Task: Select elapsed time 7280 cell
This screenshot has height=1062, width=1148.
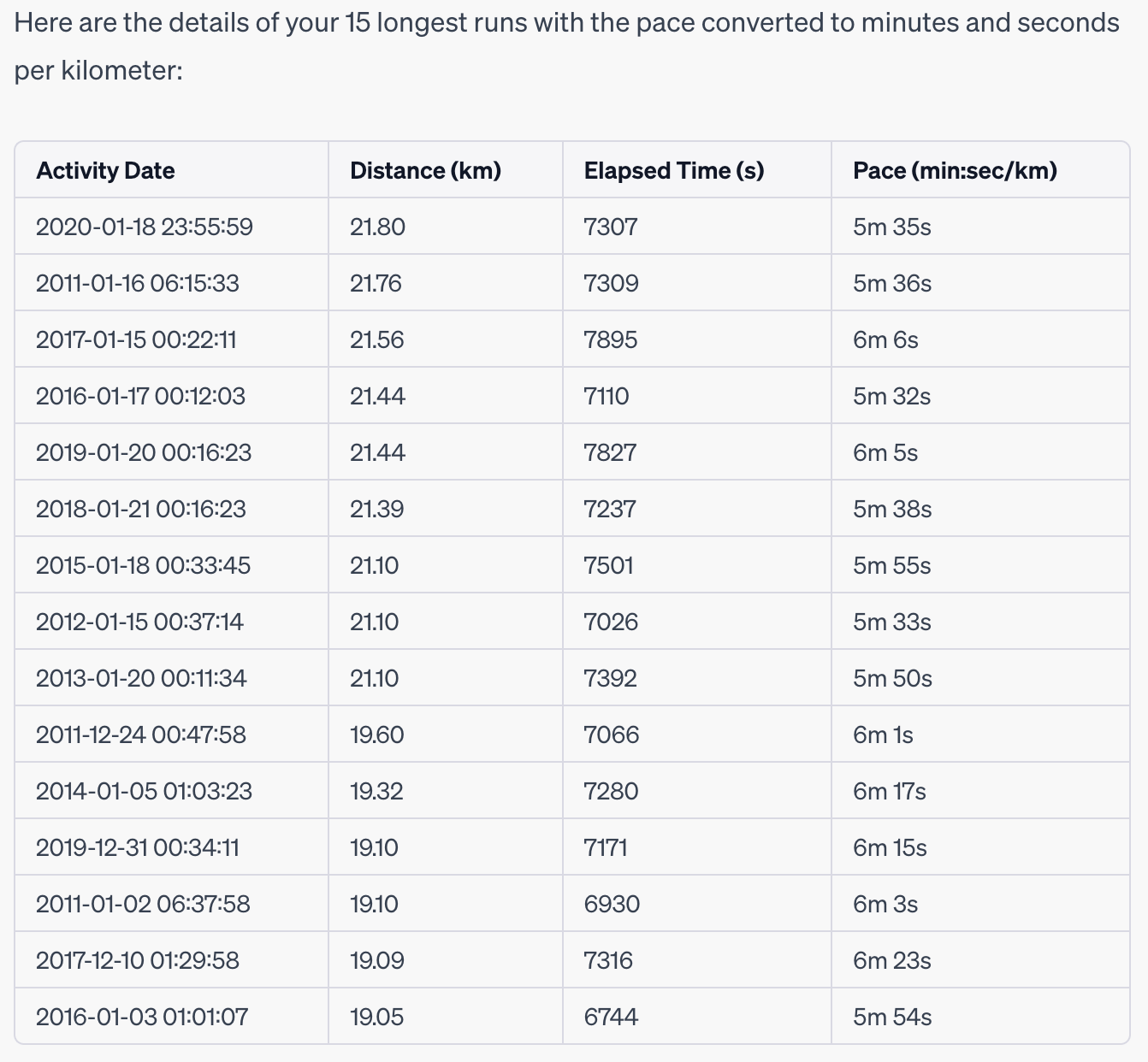Action: click(611, 792)
